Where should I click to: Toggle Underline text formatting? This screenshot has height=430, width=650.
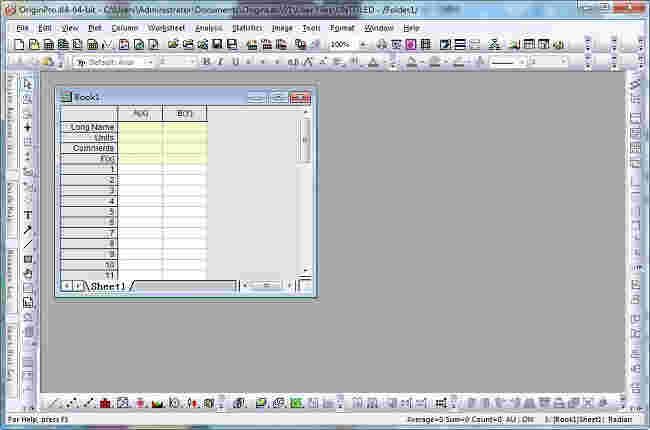point(235,62)
